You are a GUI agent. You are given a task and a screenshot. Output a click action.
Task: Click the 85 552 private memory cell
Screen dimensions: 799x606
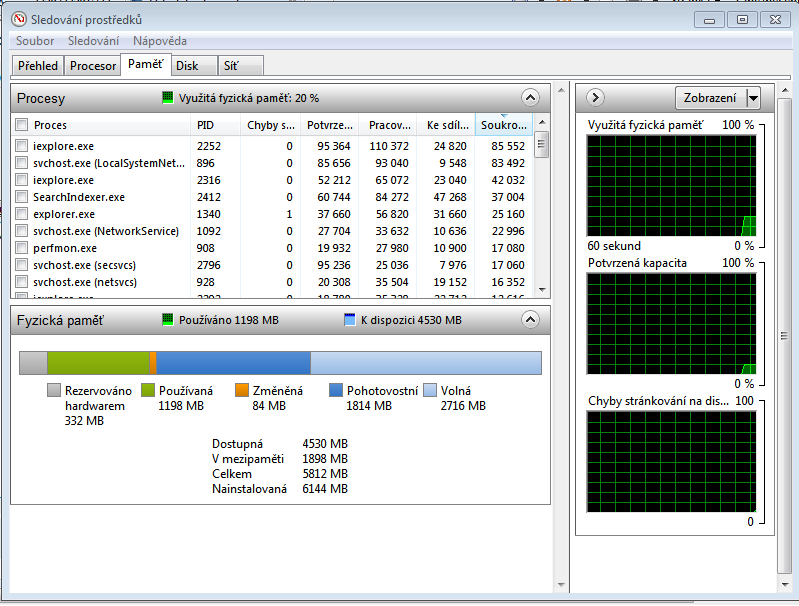tap(508, 146)
